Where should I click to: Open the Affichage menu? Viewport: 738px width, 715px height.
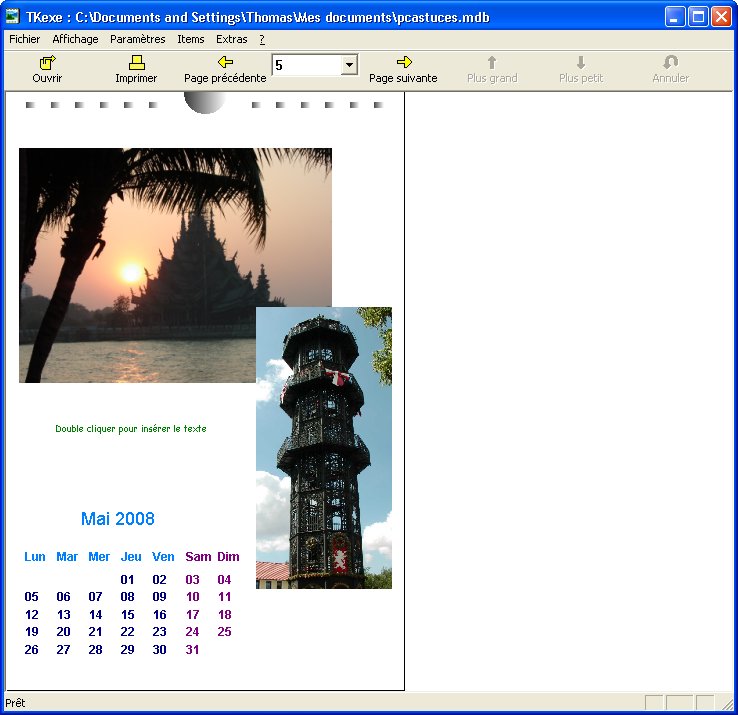click(x=75, y=39)
